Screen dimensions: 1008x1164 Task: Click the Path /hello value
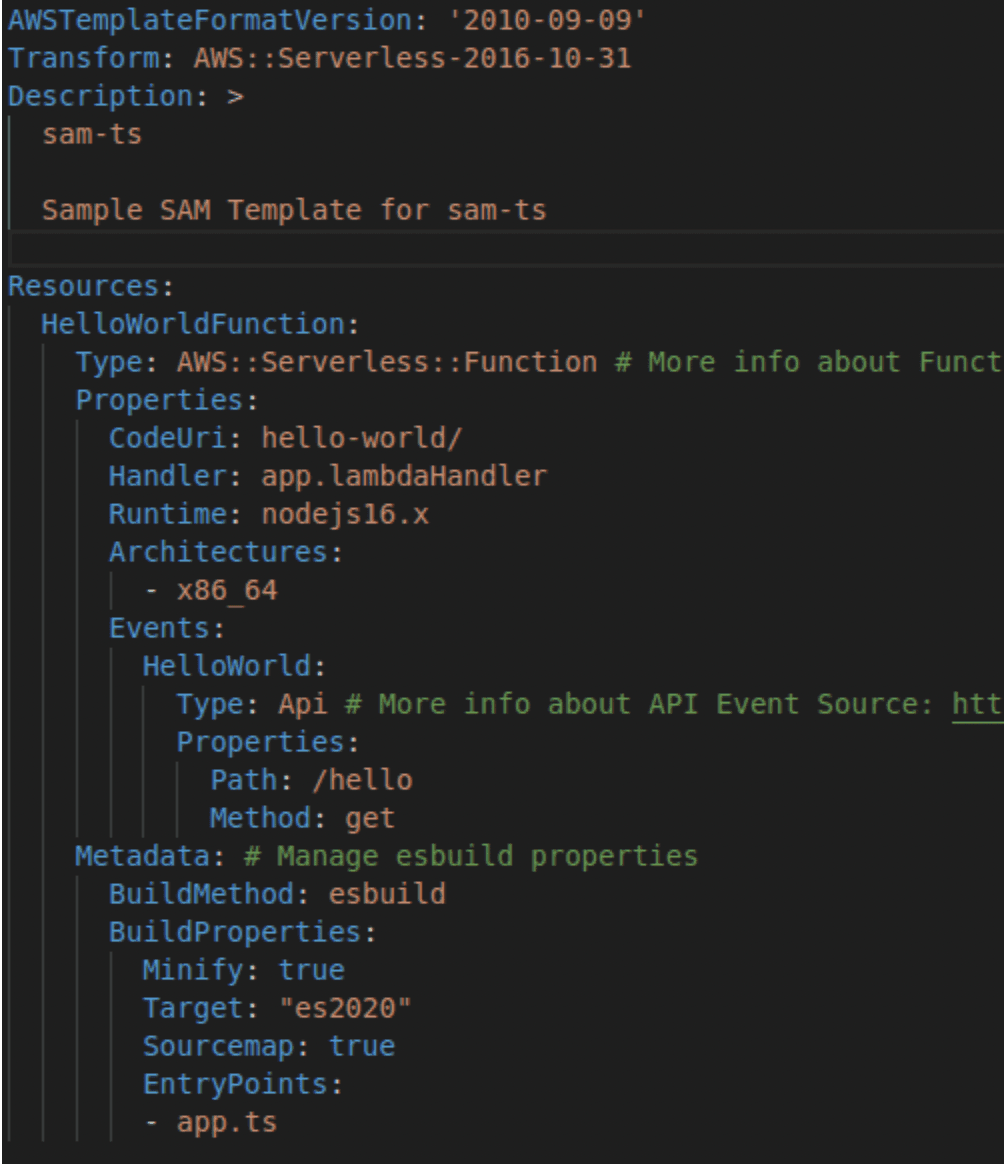362,781
